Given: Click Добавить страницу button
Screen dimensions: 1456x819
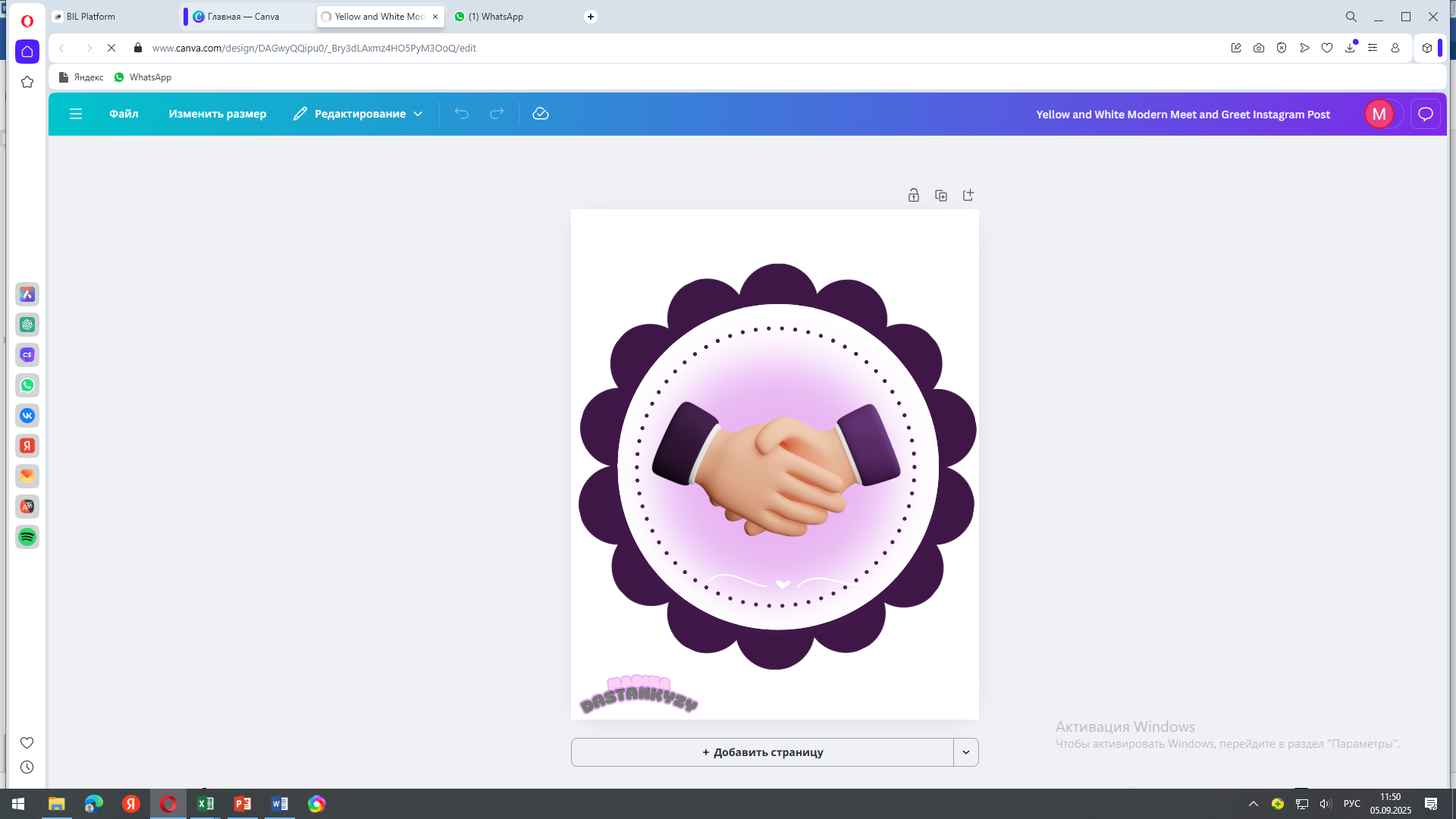Looking at the screenshot, I should tap(762, 752).
